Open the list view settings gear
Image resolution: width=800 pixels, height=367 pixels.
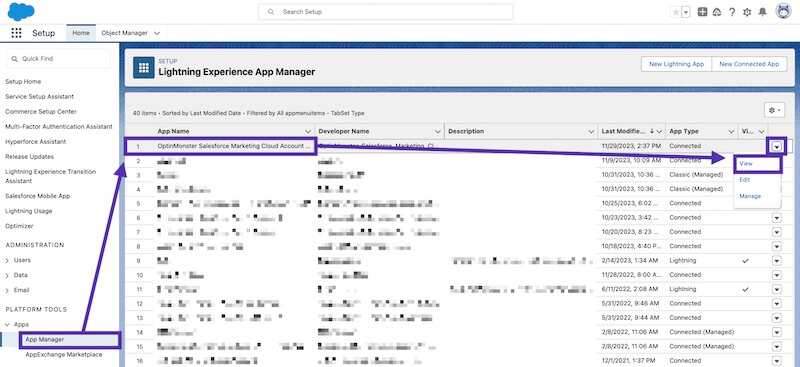point(774,110)
